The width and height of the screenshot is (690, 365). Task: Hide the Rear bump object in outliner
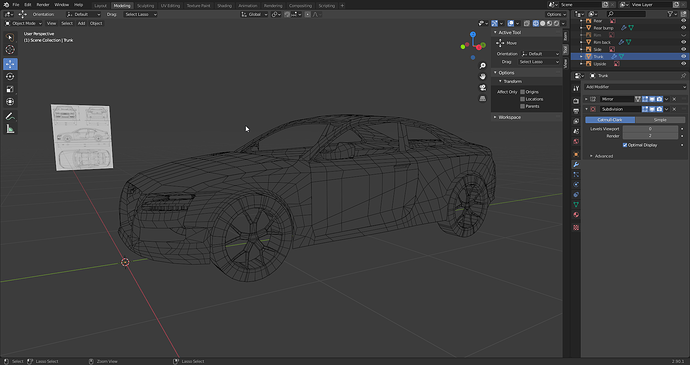point(683,28)
